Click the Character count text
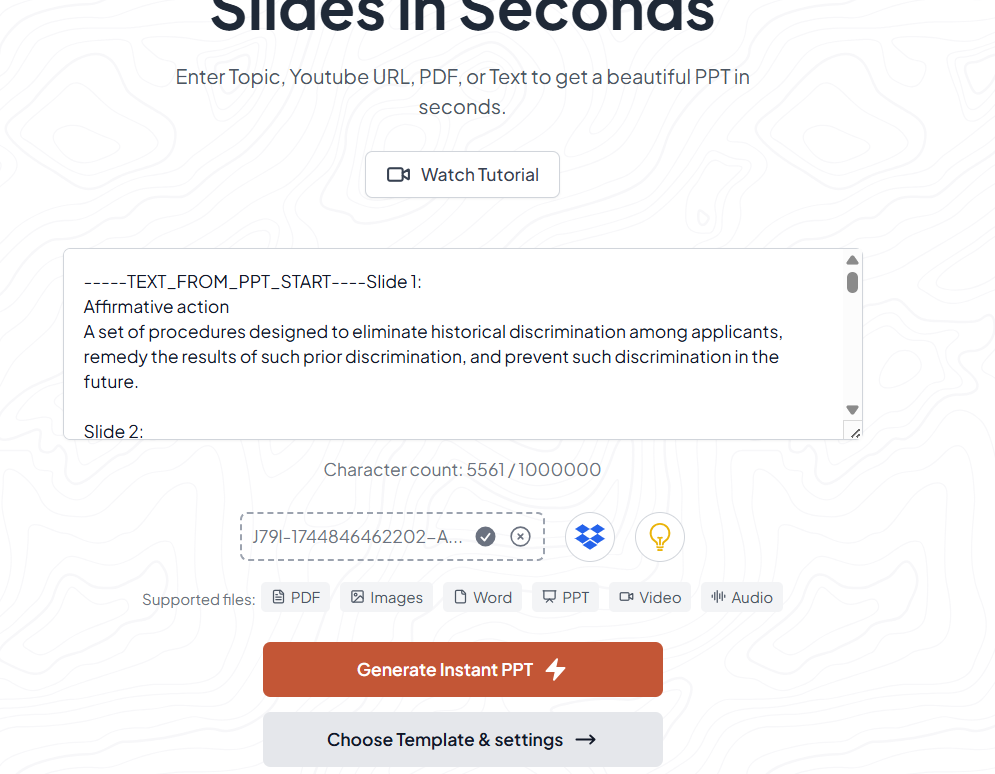This screenshot has width=995, height=774. click(462, 470)
